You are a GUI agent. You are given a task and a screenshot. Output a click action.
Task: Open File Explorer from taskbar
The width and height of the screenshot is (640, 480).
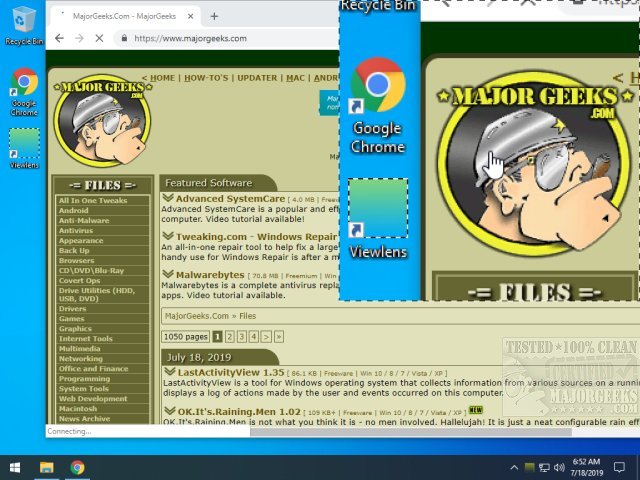(47, 467)
